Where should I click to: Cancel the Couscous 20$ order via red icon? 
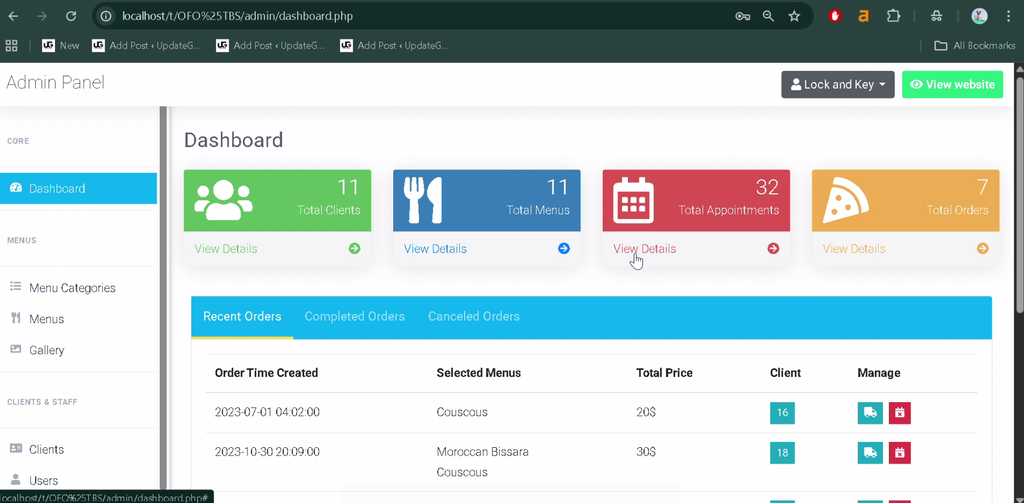(x=900, y=413)
